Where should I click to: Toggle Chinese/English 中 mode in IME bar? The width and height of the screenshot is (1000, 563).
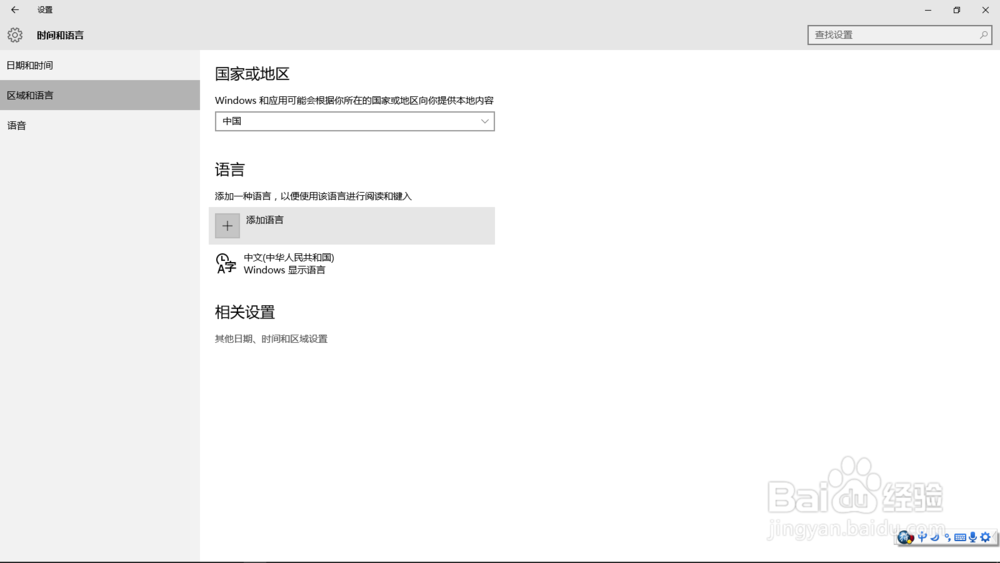coord(922,537)
